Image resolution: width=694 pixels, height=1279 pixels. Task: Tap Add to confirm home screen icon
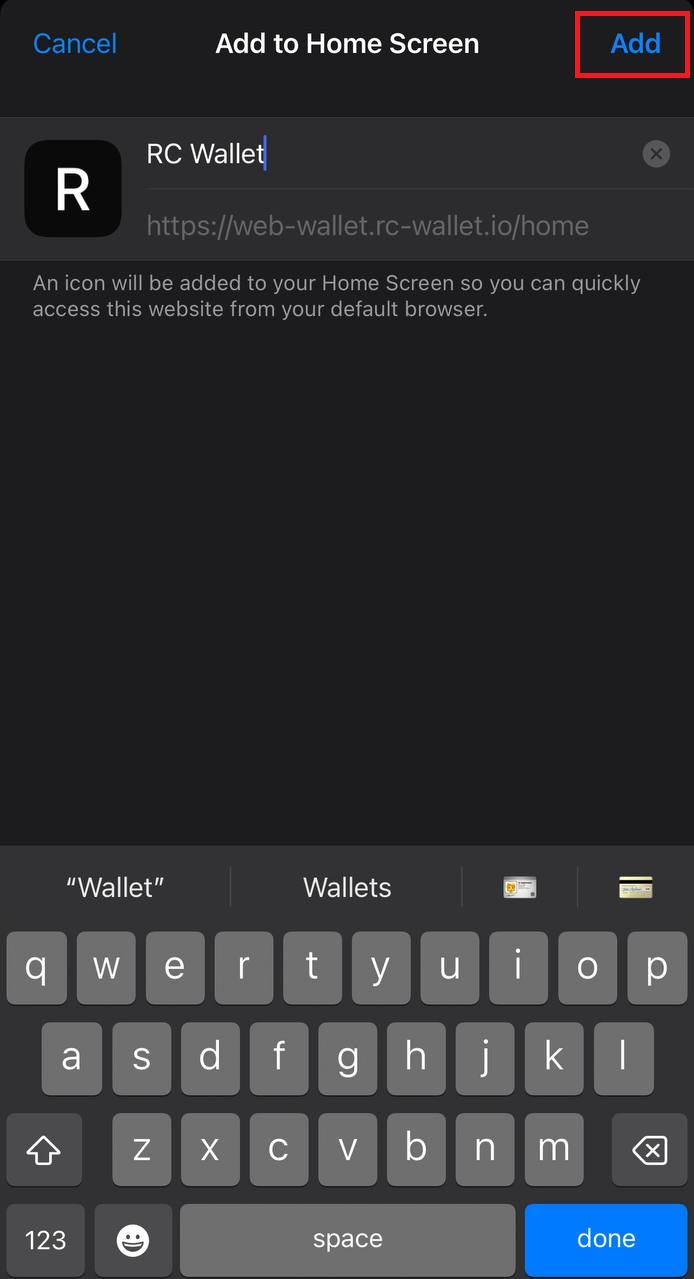636,44
